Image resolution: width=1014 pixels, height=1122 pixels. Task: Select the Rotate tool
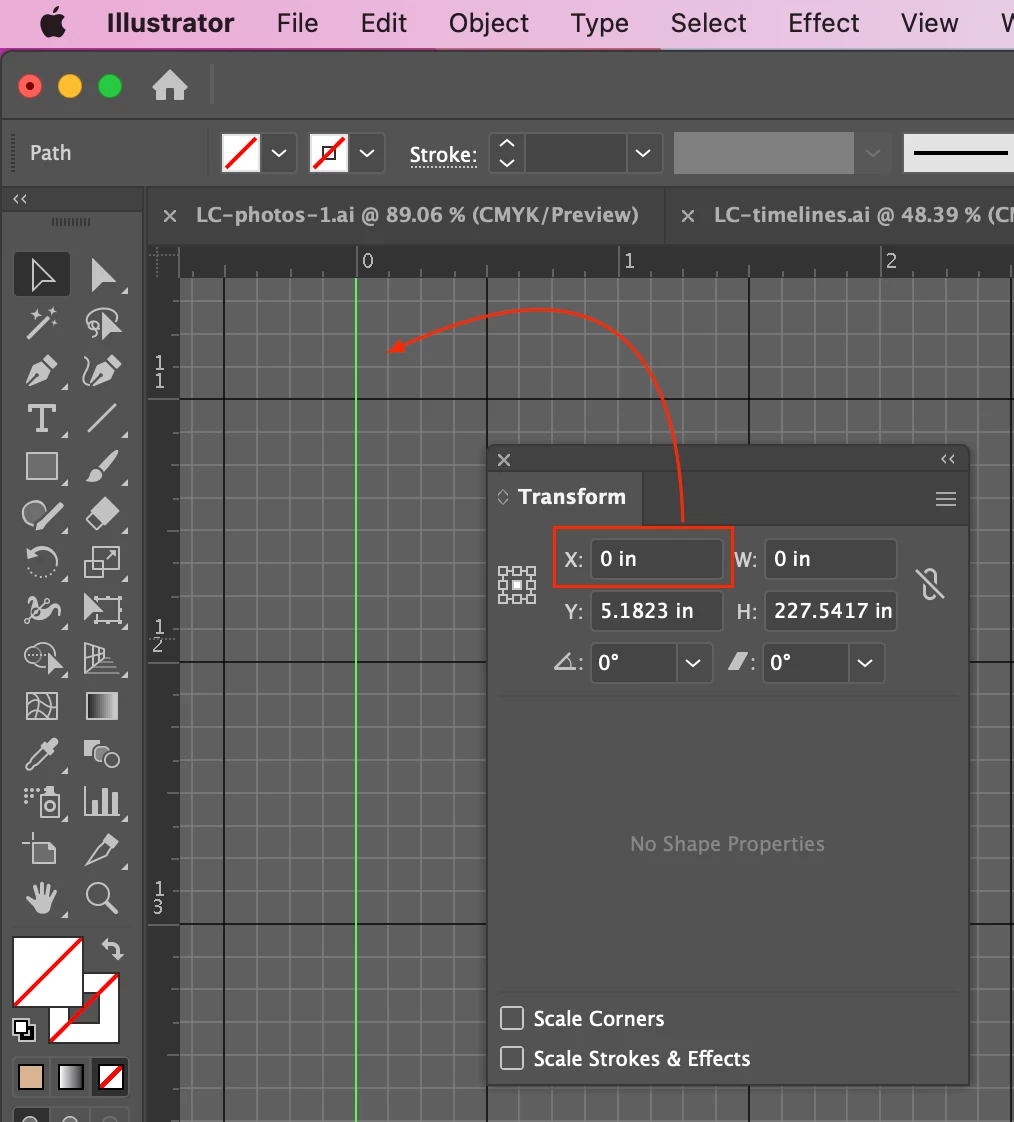point(42,562)
